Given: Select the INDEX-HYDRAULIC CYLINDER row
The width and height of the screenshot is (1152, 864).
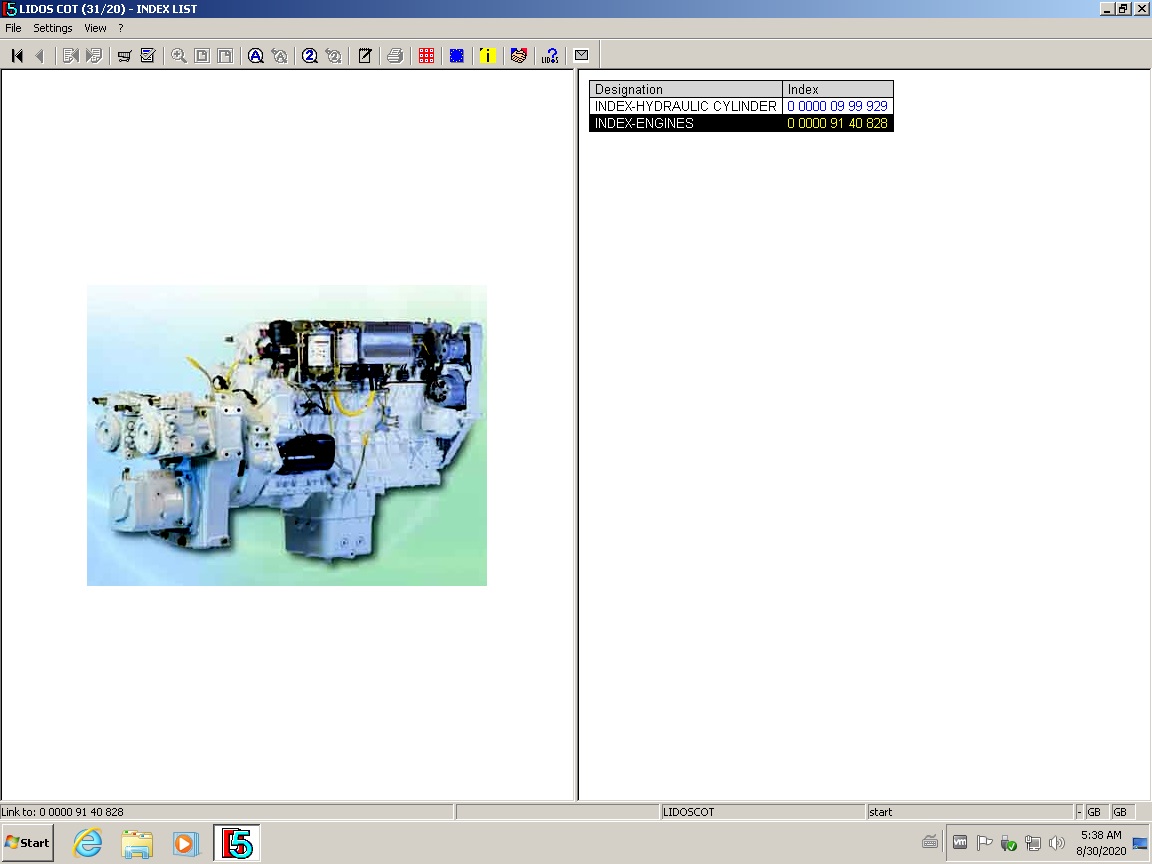Looking at the screenshot, I should pyautogui.click(x=741, y=107).
